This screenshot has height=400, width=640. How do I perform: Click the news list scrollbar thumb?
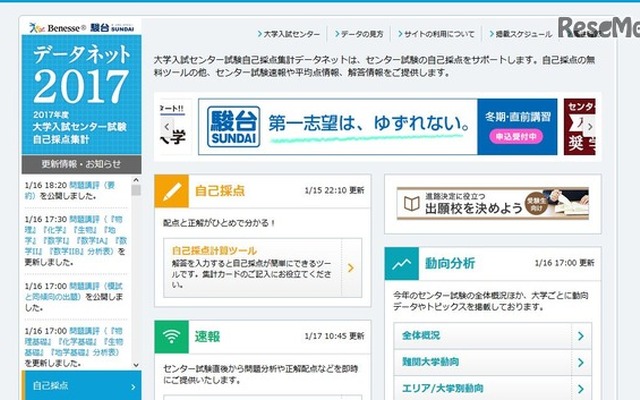(x=136, y=190)
